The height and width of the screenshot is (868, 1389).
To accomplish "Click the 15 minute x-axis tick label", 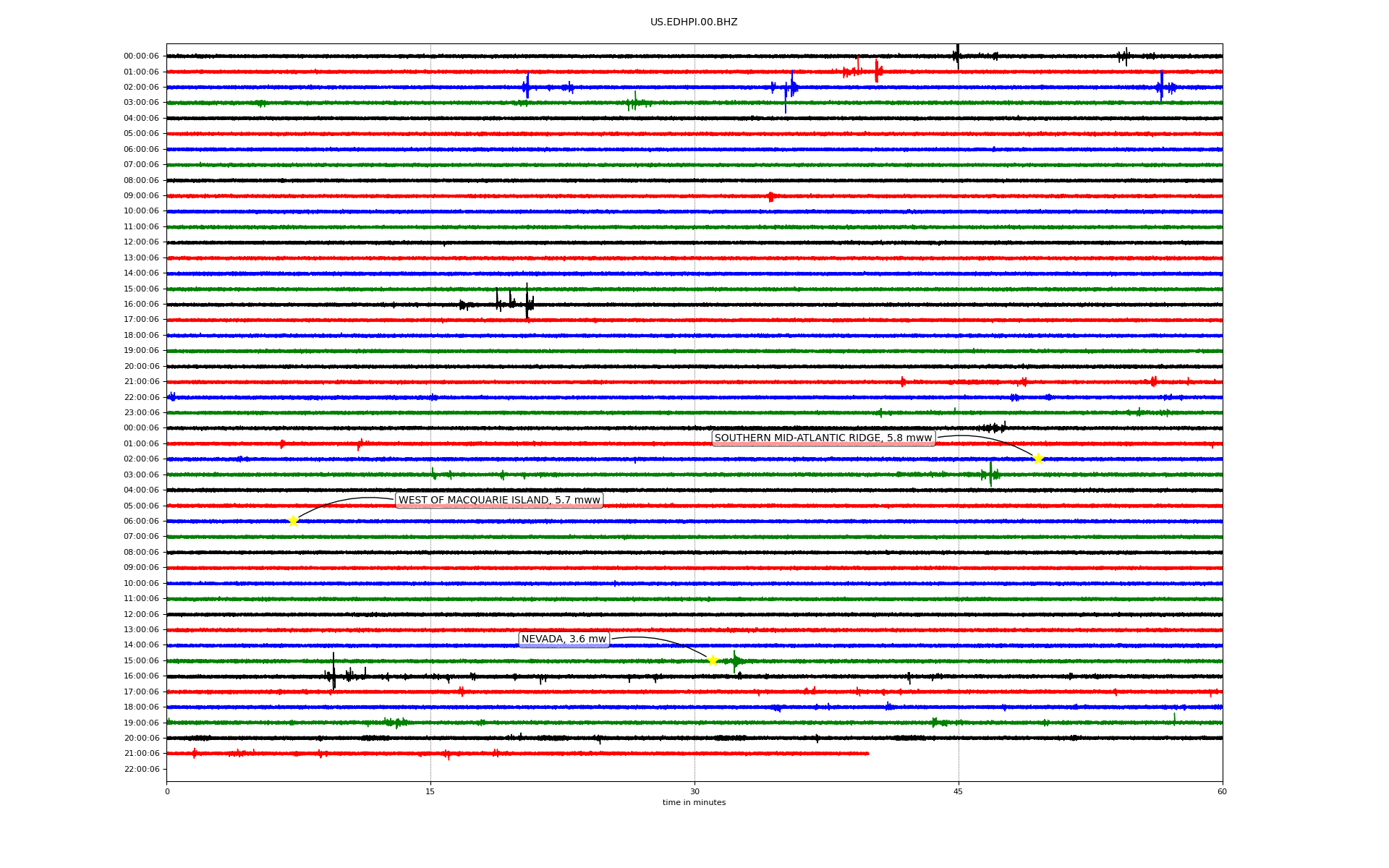I will pos(430,791).
